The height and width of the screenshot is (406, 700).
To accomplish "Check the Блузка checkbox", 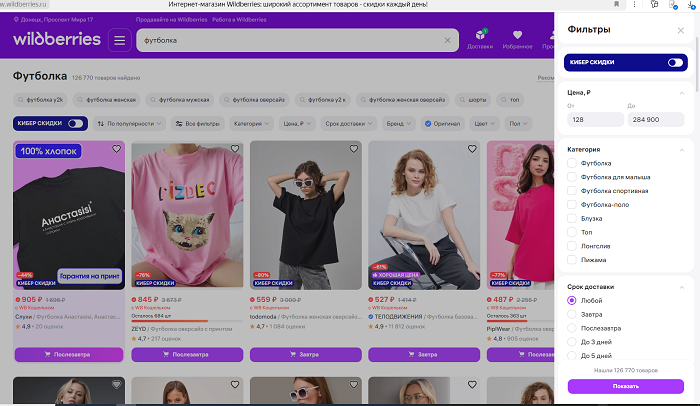I will click(x=571, y=218).
